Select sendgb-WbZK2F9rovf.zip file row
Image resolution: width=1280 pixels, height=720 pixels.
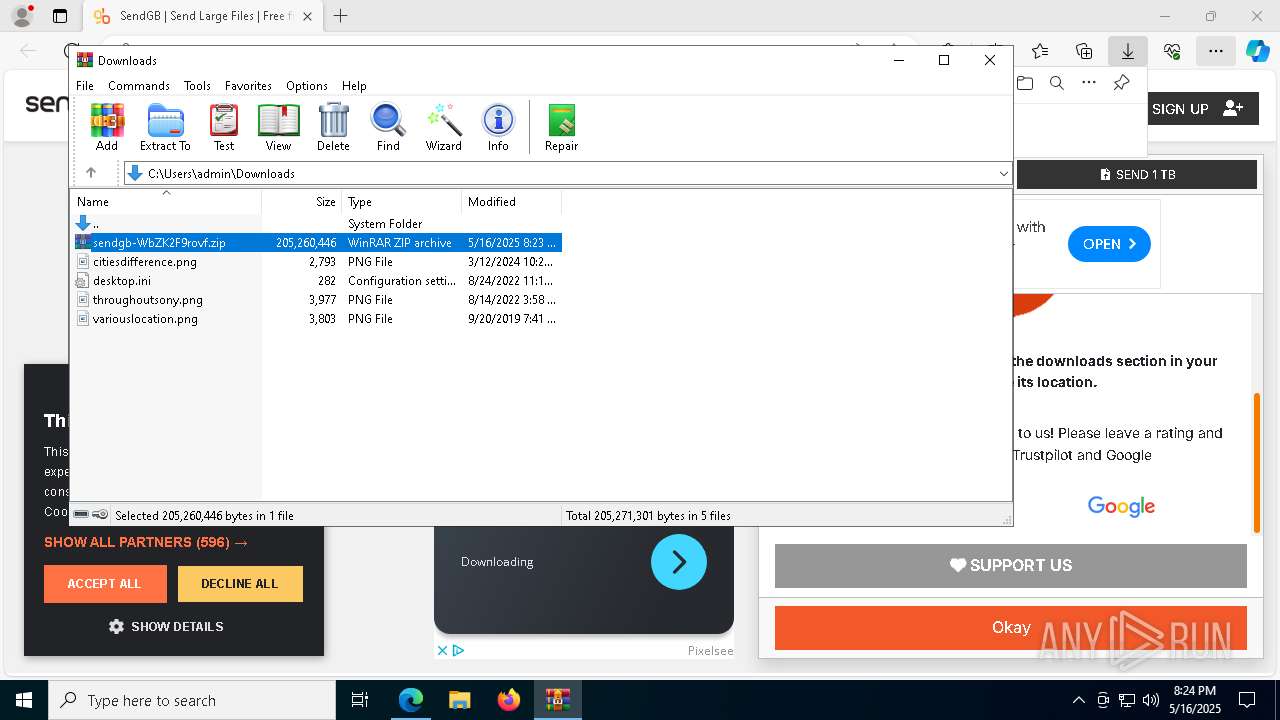click(318, 243)
